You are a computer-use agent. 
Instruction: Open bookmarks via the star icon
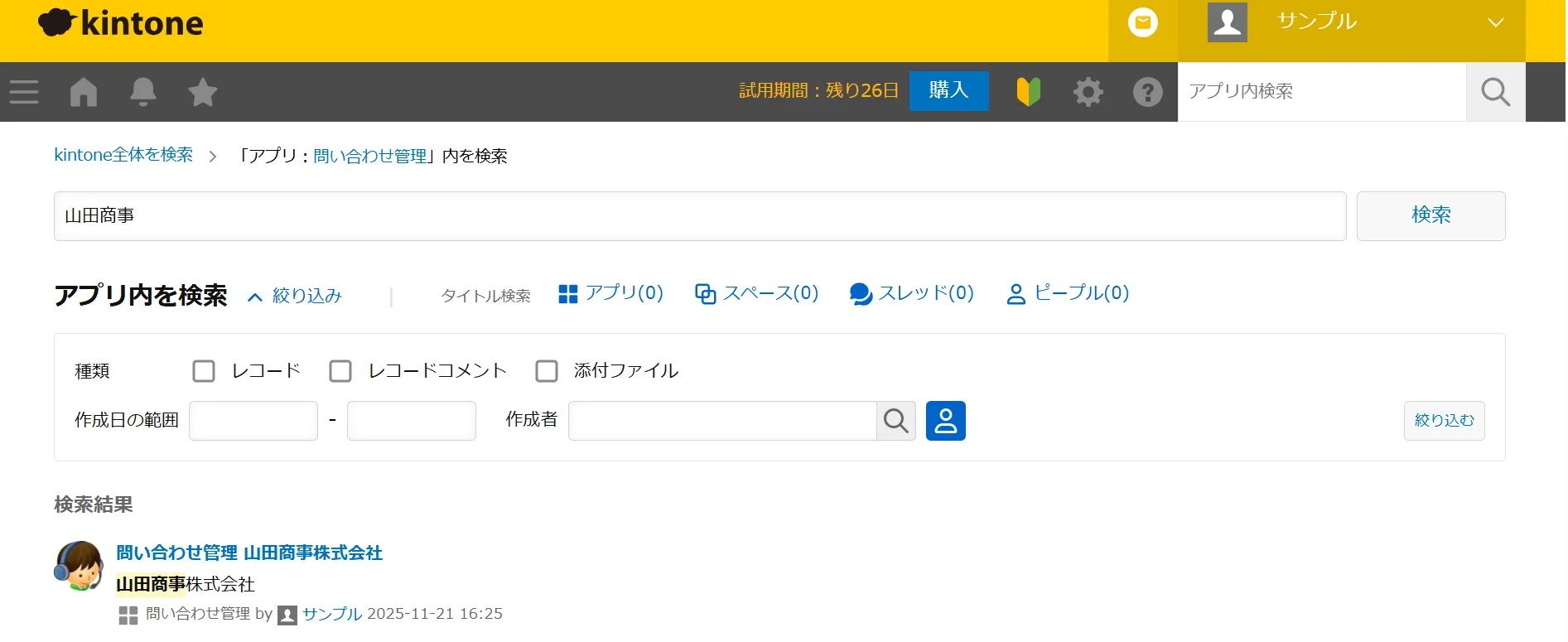click(202, 92)
